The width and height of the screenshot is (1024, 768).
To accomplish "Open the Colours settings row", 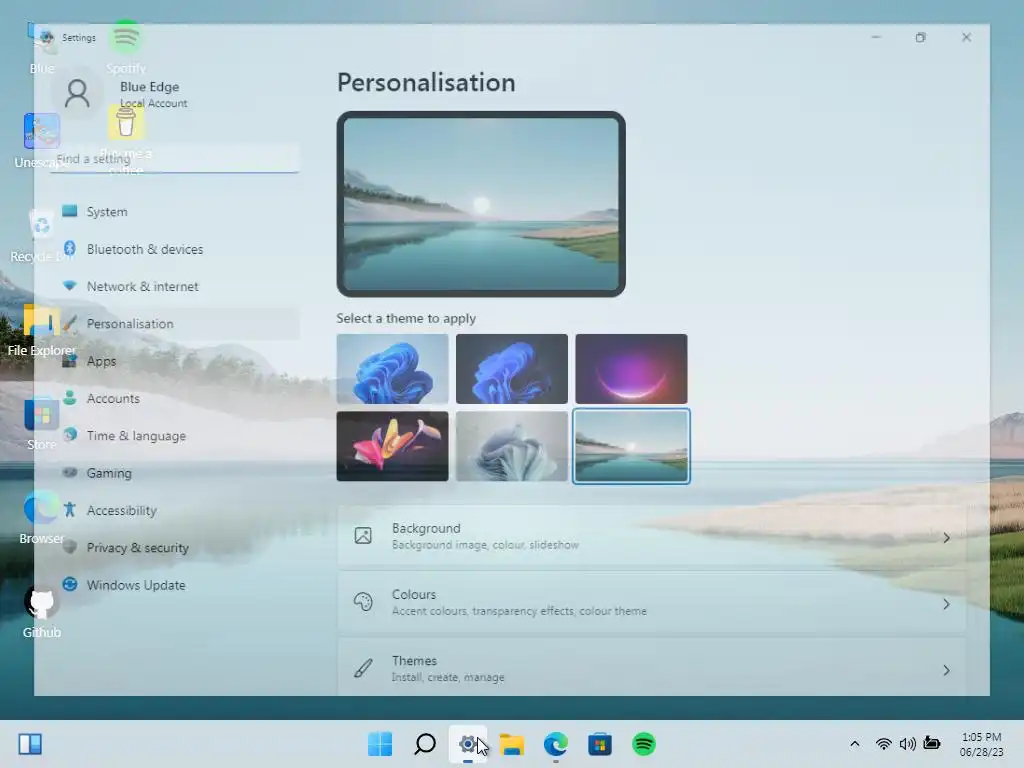I will click(x=652, y=603).
